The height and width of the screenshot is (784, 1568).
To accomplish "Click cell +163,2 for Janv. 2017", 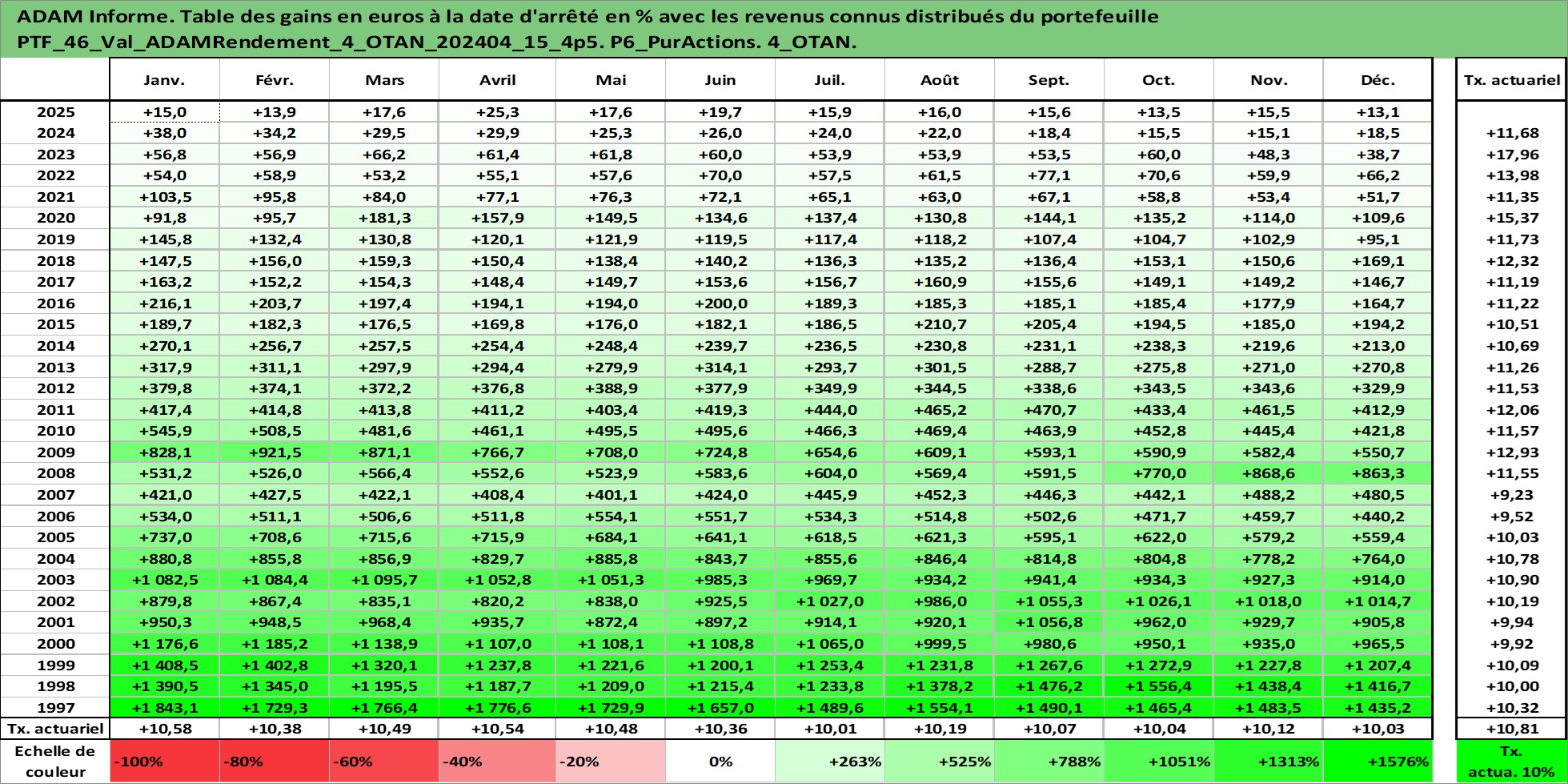I will 164,282.
